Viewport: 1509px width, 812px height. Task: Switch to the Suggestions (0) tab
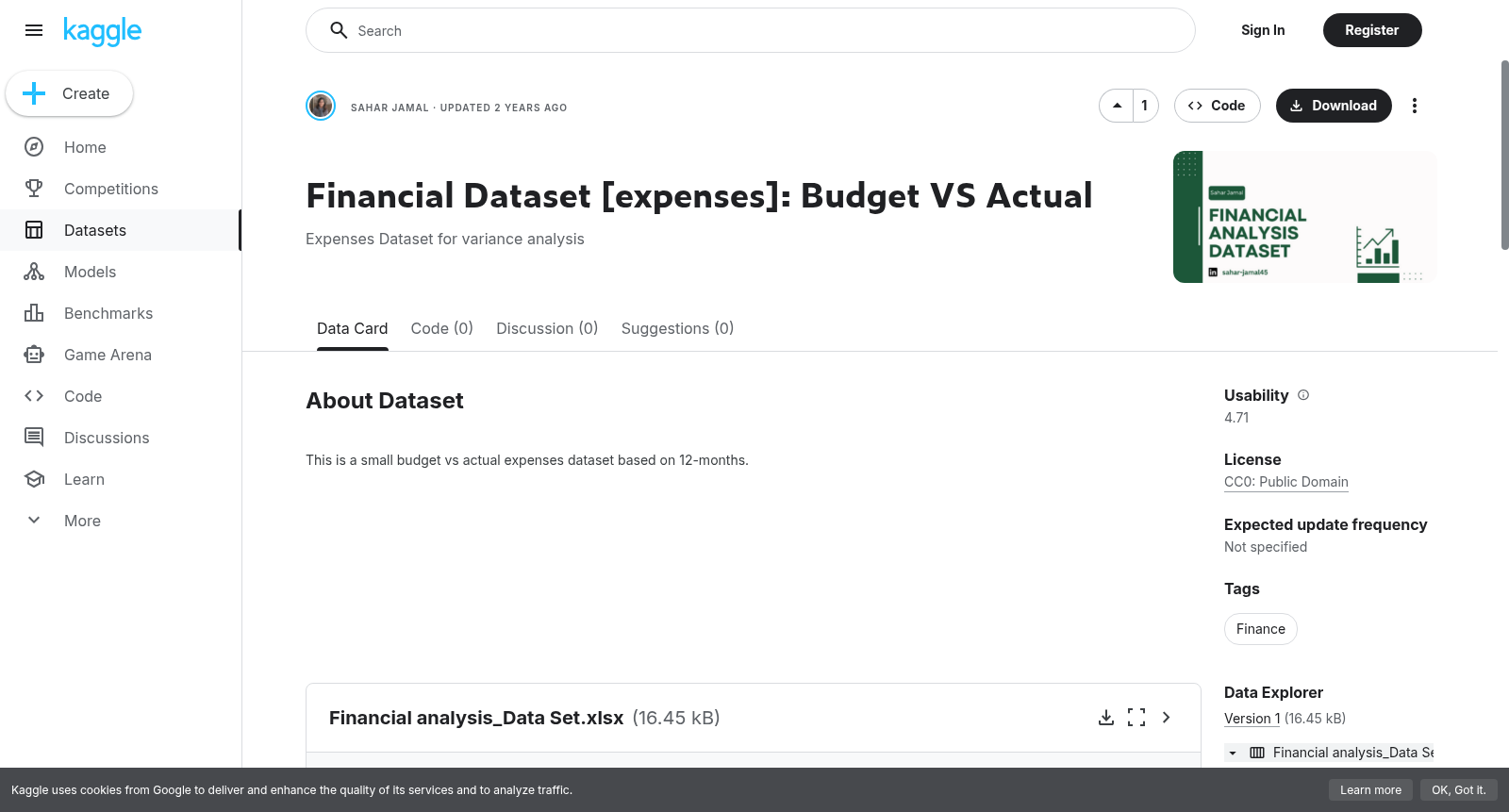point(677,328)
